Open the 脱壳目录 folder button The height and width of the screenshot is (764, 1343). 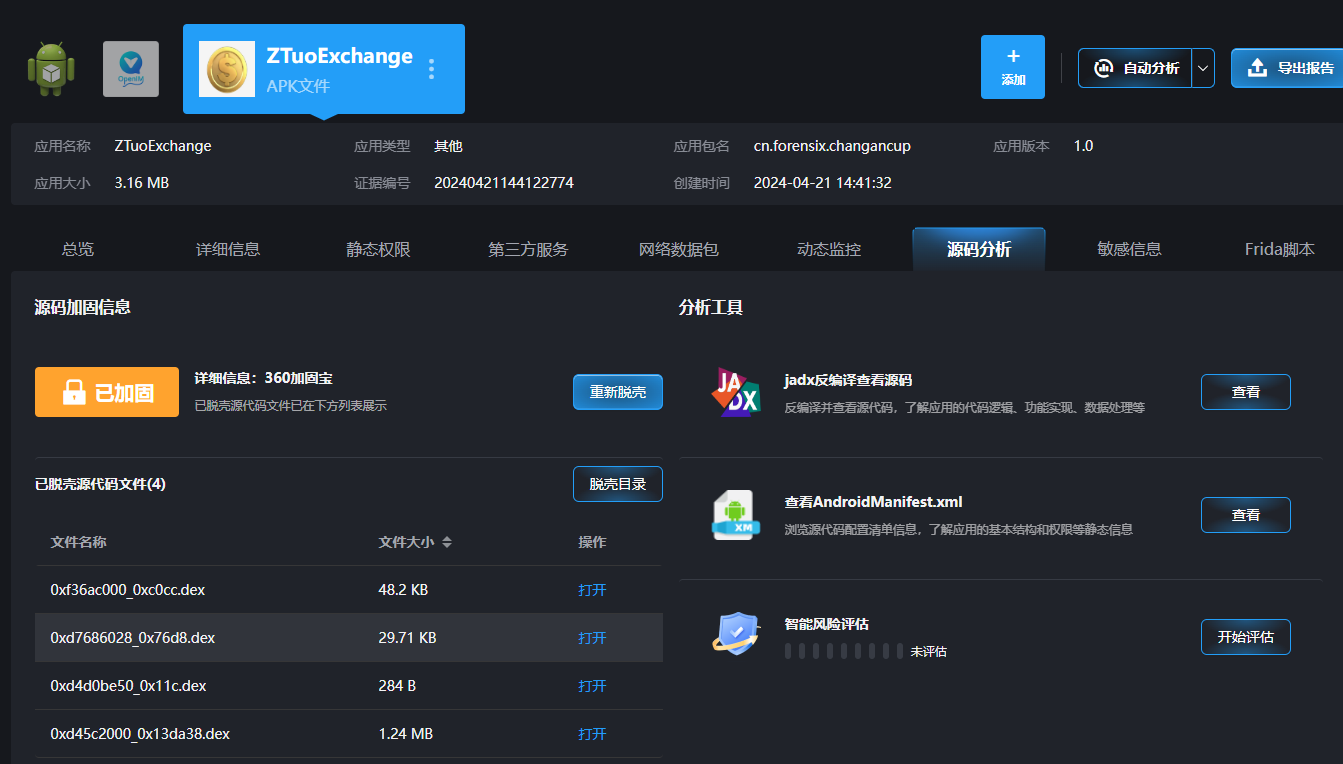(x=617, y=484)
